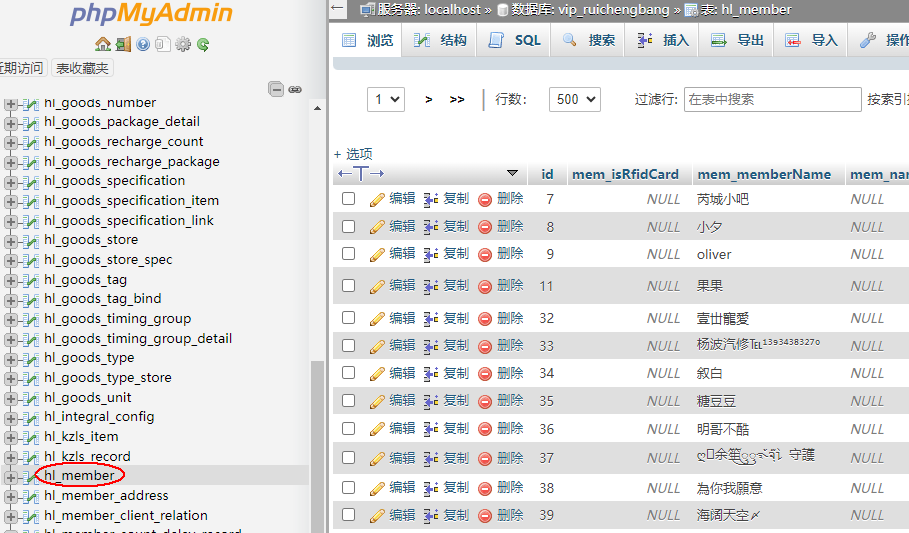The height and width of the screenshot is (533, 909).
Task: Tick the checkbox for row id 8
Action: [x=349, y=227]
